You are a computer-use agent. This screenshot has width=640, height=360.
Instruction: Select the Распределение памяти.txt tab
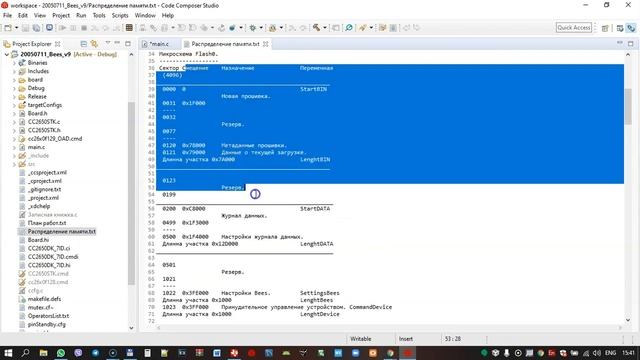[x=225, y=44]
